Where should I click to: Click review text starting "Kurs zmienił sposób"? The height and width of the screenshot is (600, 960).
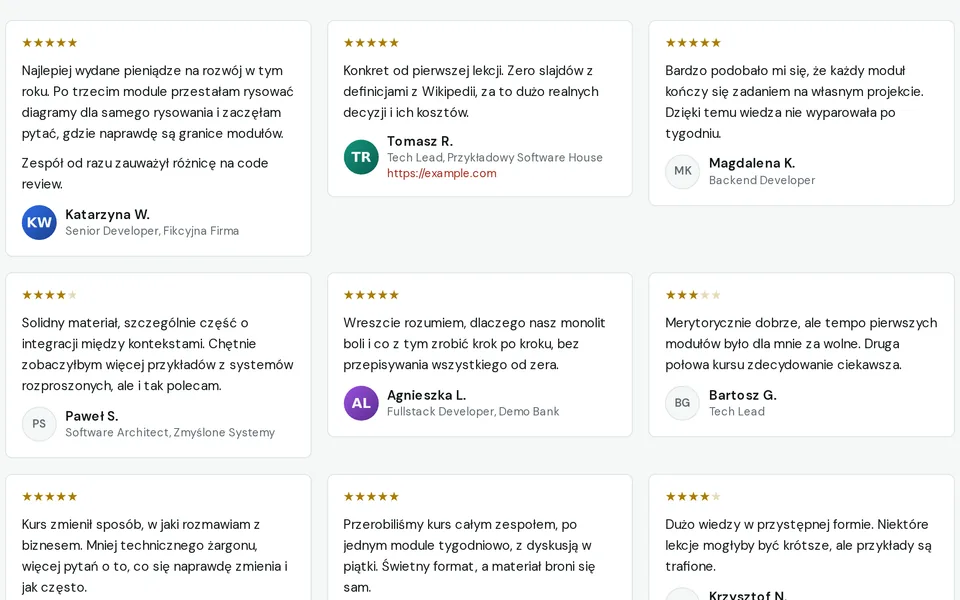pyautogui.click(x=155, y=555)
